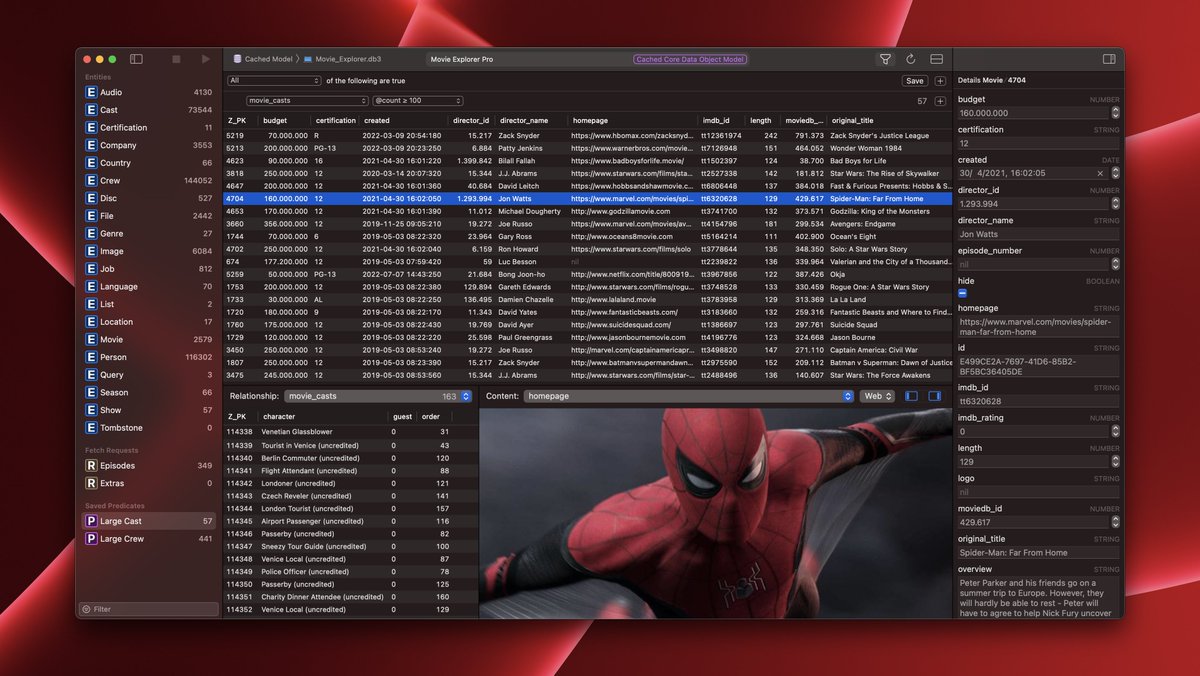The height and width of the screenshot is (676, 1200).
Task: Select the Zack Snyder's Justice League row
Action: [x=588, y=135]
